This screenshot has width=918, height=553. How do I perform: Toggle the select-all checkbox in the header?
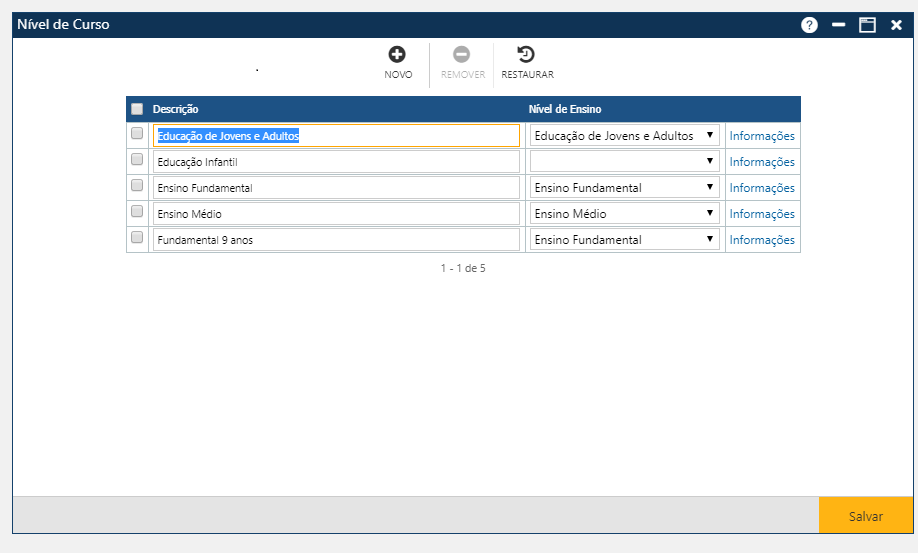coord(137,109)
